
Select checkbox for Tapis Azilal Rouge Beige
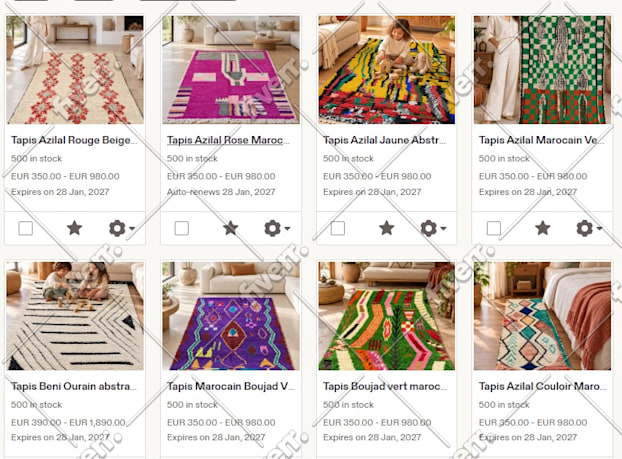click(x=26, y=229)
